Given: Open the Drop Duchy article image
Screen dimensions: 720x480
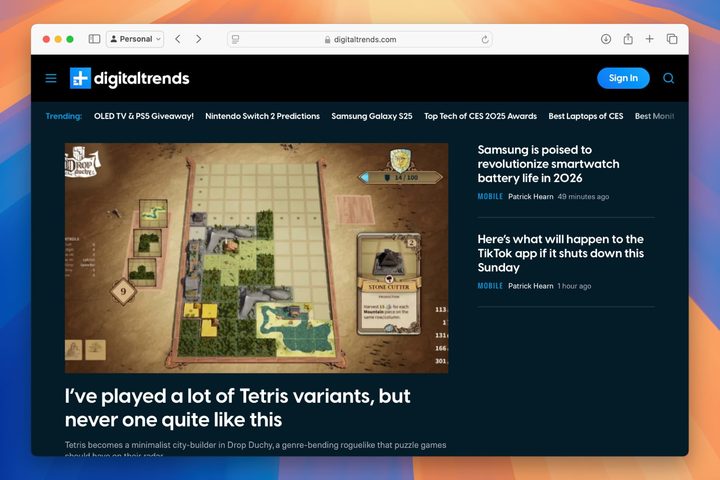Looking at the screenshot, I should click(x=256, y=258).
